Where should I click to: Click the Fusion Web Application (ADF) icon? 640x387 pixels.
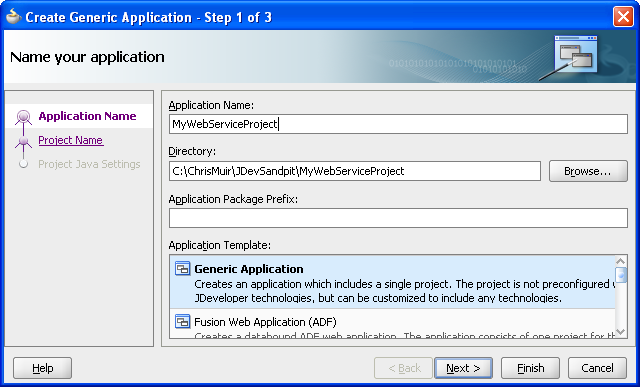tap(182, 322)
